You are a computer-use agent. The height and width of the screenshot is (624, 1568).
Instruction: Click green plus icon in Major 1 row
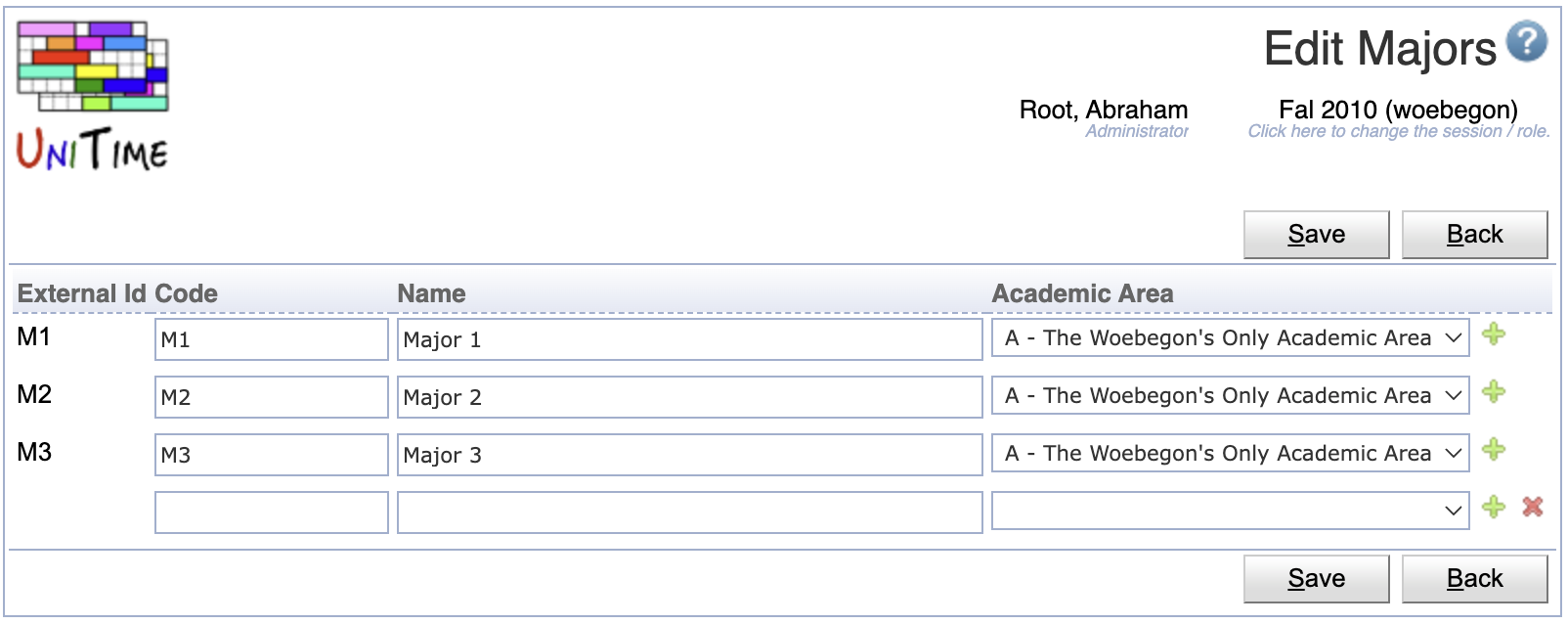click(x=1494, y=334)
